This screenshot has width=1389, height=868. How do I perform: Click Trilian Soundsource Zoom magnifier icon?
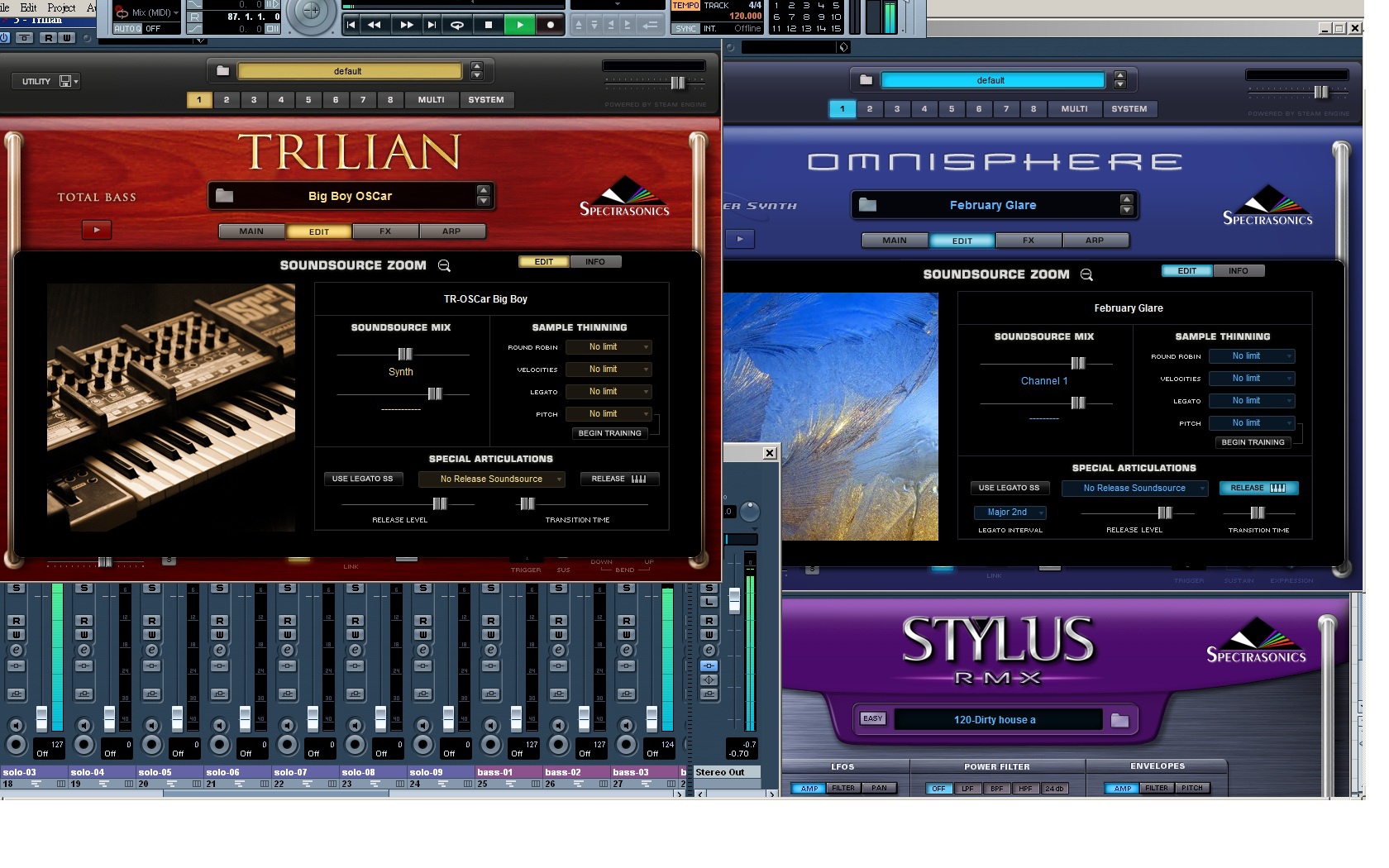click(444, 265)
